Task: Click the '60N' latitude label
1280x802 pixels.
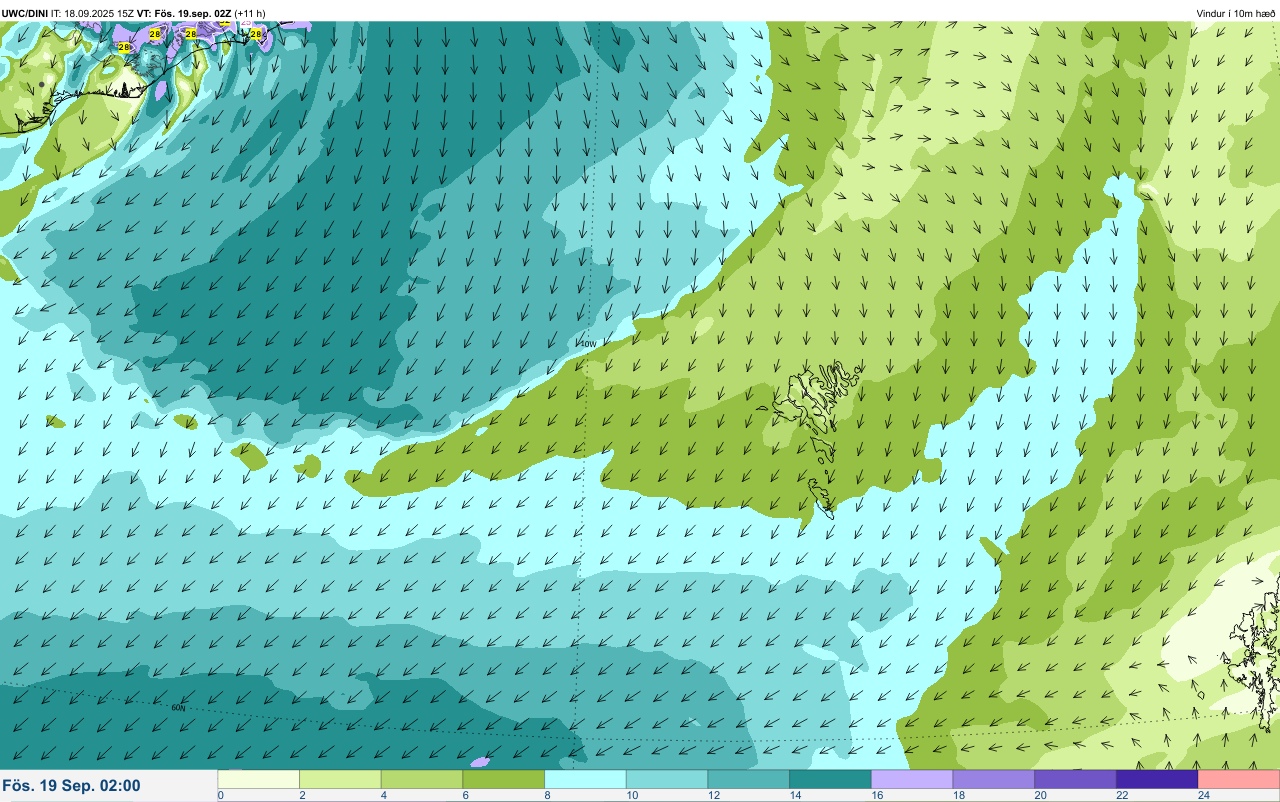Action: (178, 708)
